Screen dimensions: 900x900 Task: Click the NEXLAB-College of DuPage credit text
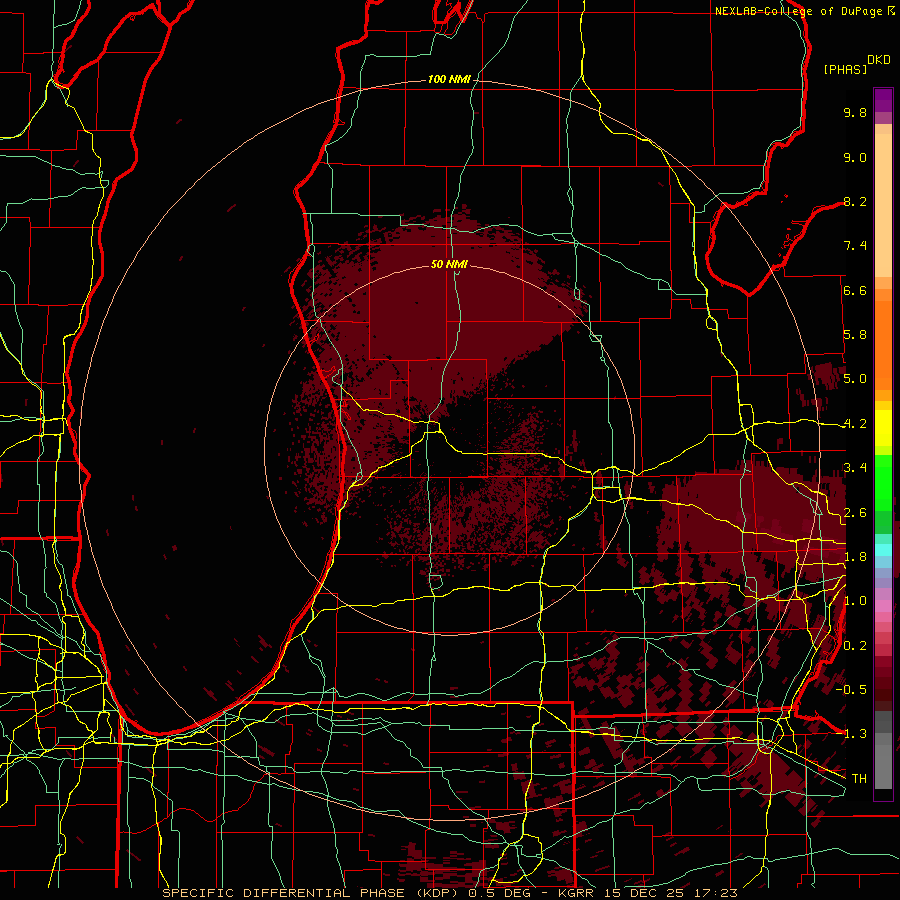[798, 11]
